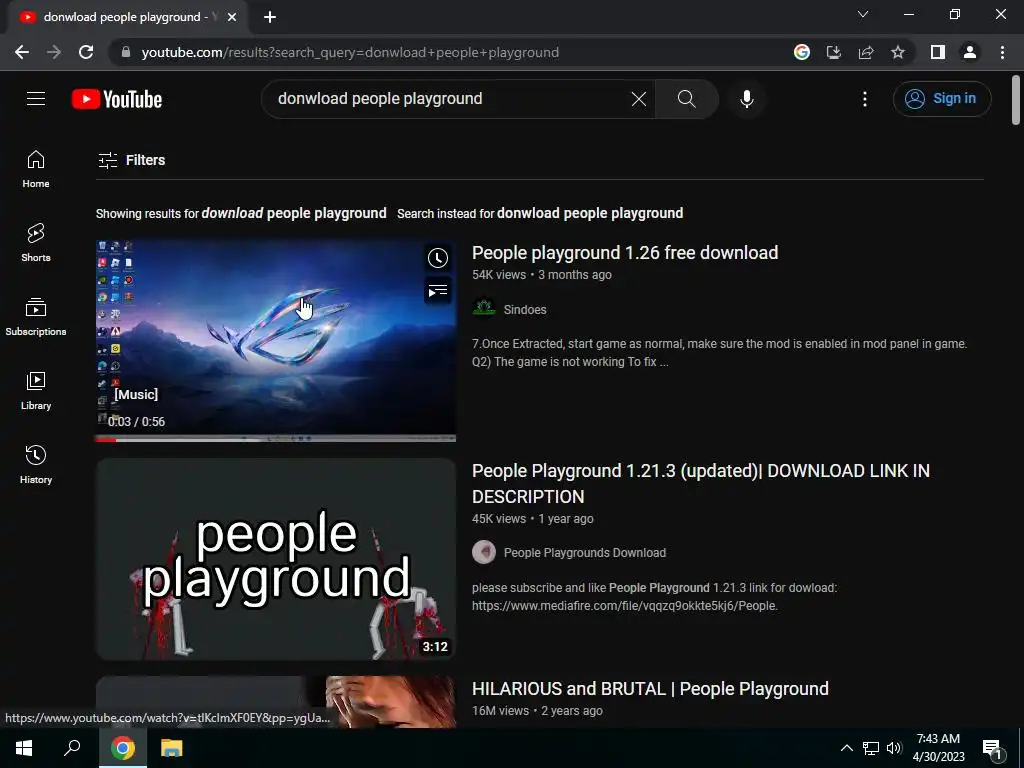This screenshot has height=768, width=1024.
Task: Open the notification center icon
Action: pos(992,749)
